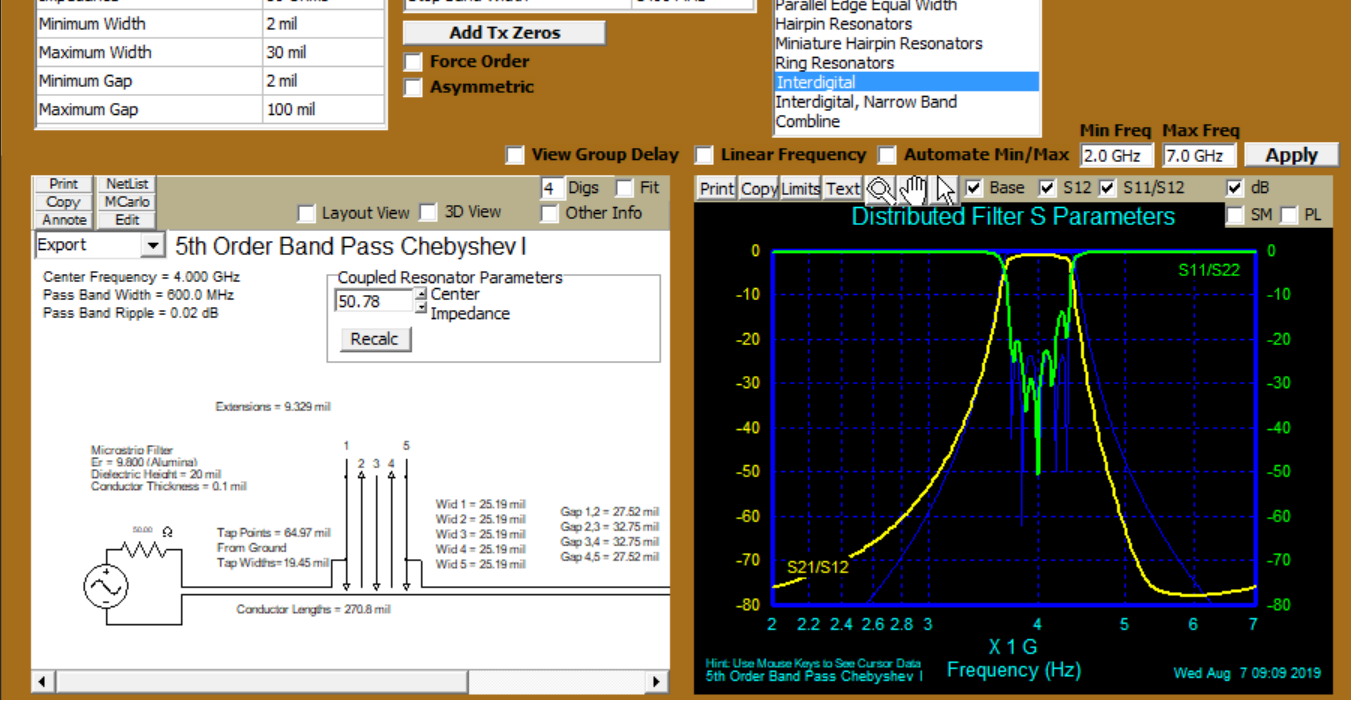Click the scroll left arrow under schematic
The height and width of the screenshot is (702, 1351).
42,682
